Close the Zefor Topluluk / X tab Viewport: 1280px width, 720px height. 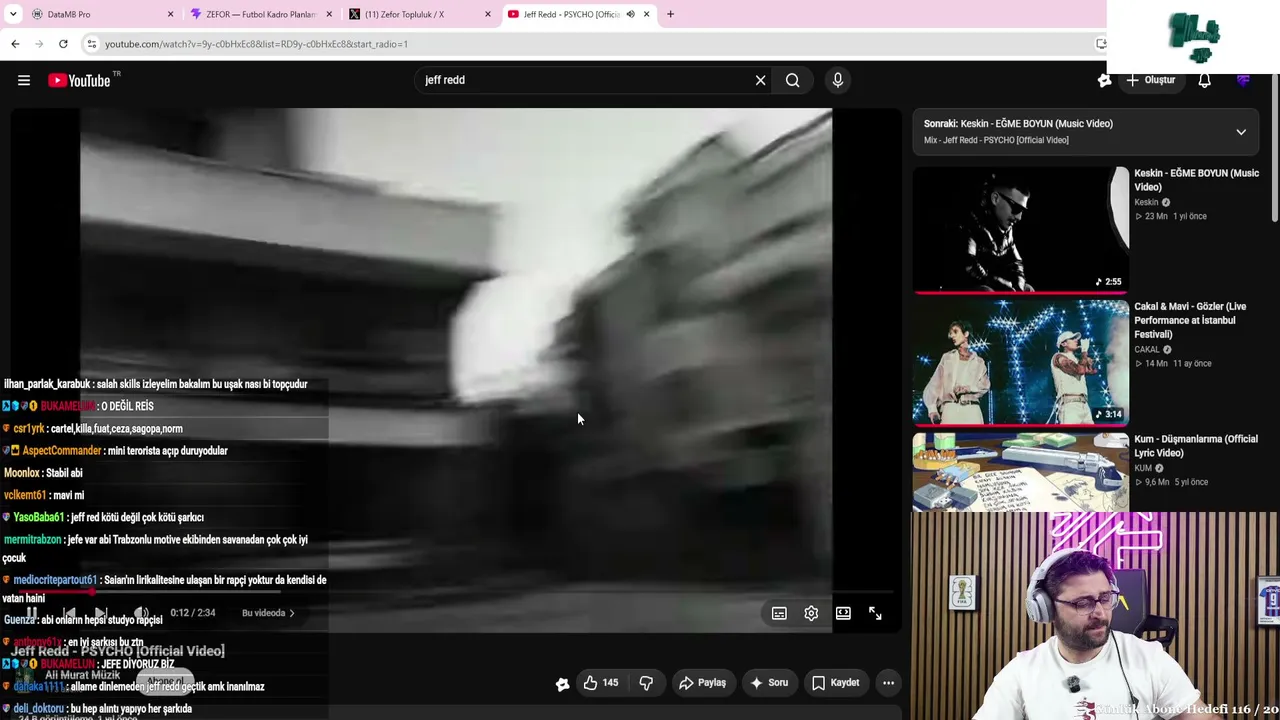[x=488, y=14]
